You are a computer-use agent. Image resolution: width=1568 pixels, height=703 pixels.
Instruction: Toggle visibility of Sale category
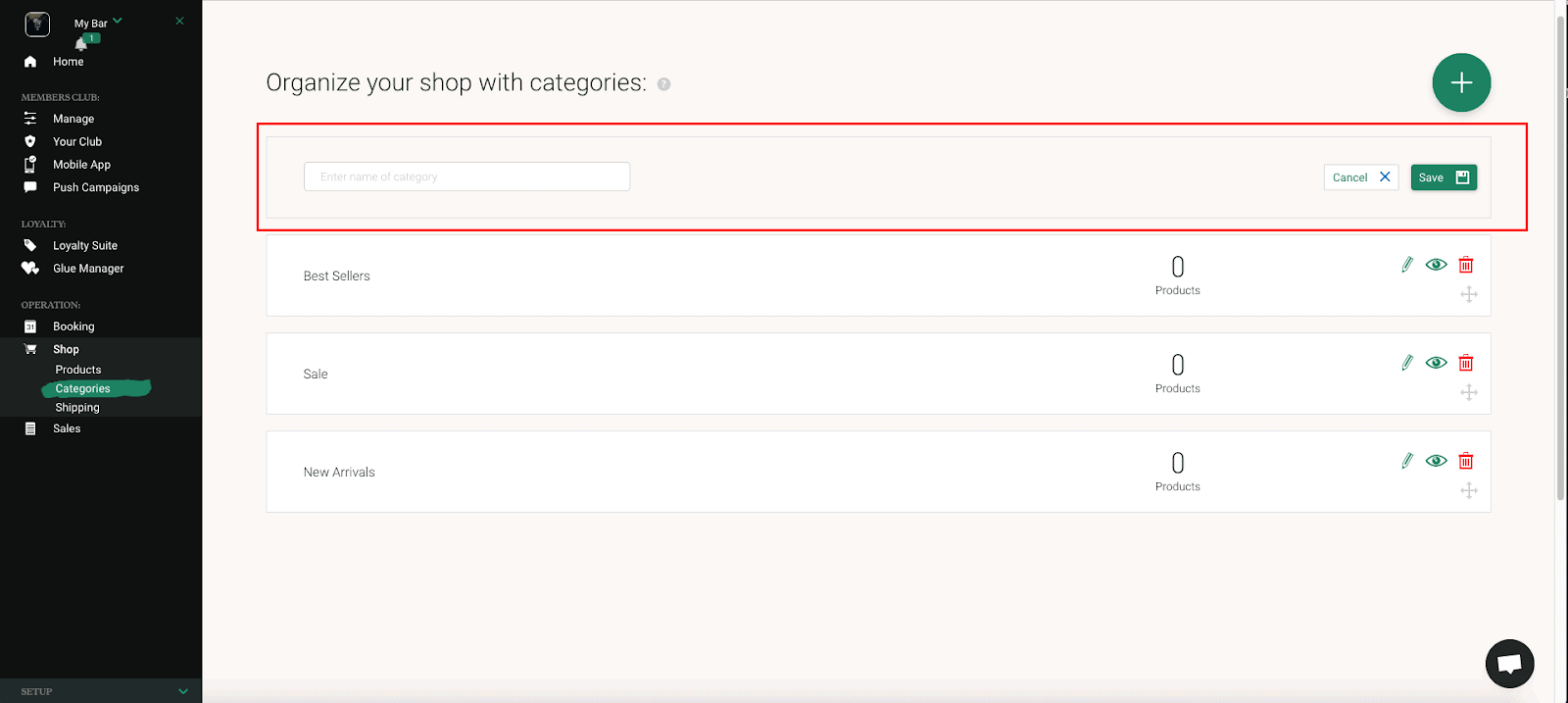pos(1437,363)
